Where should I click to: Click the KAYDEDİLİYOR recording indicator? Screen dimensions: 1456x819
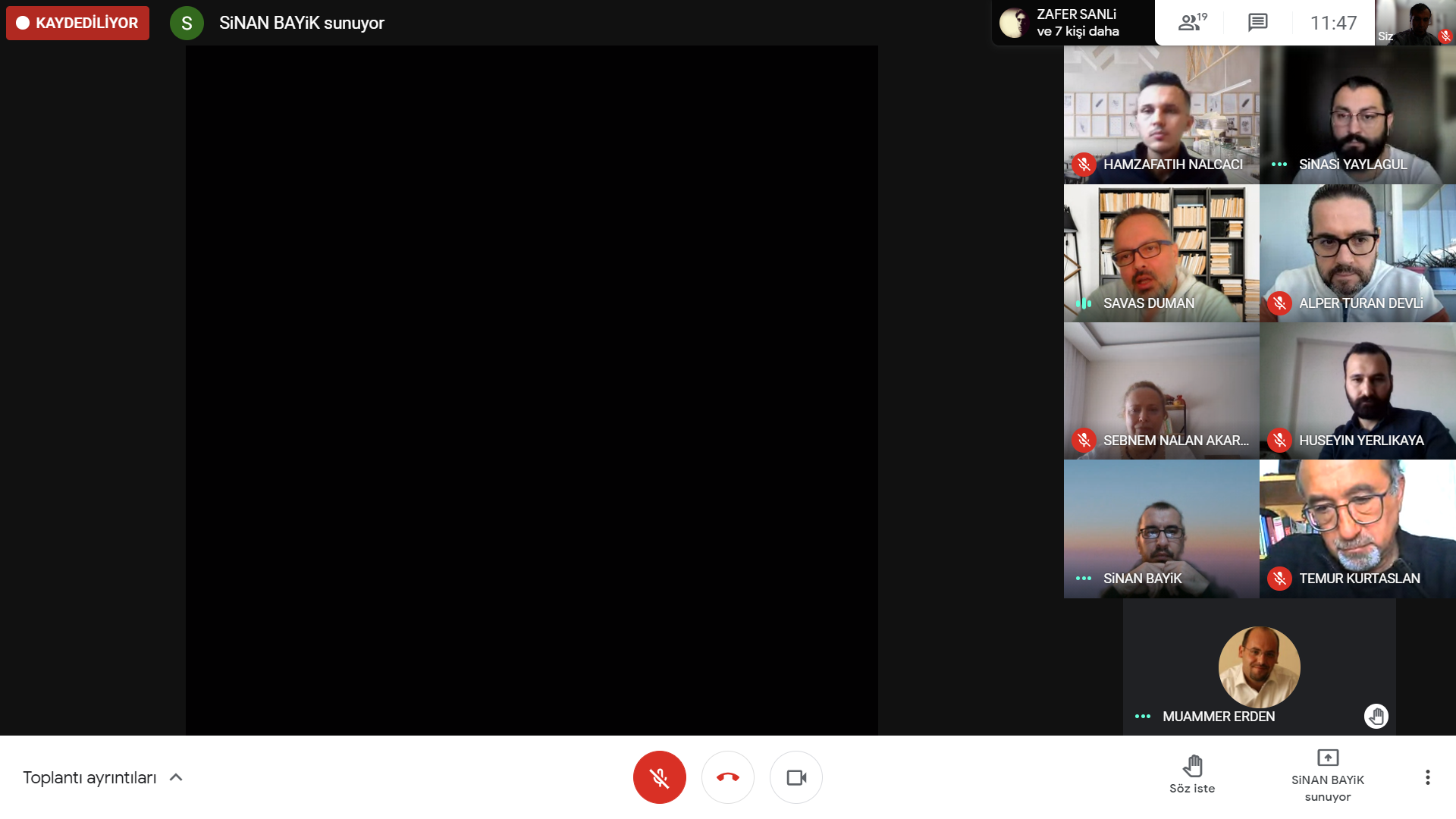tap(77, 23)
